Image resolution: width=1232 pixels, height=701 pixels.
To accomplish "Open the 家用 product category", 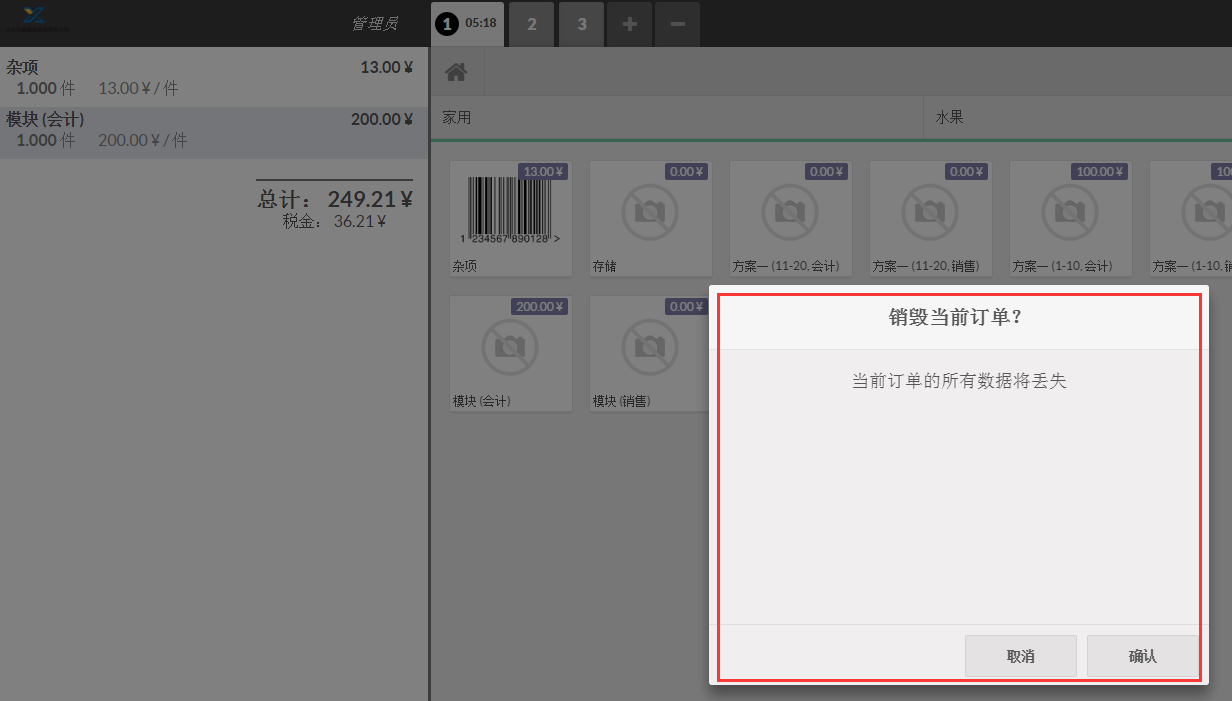I will (x=678, y=118).
